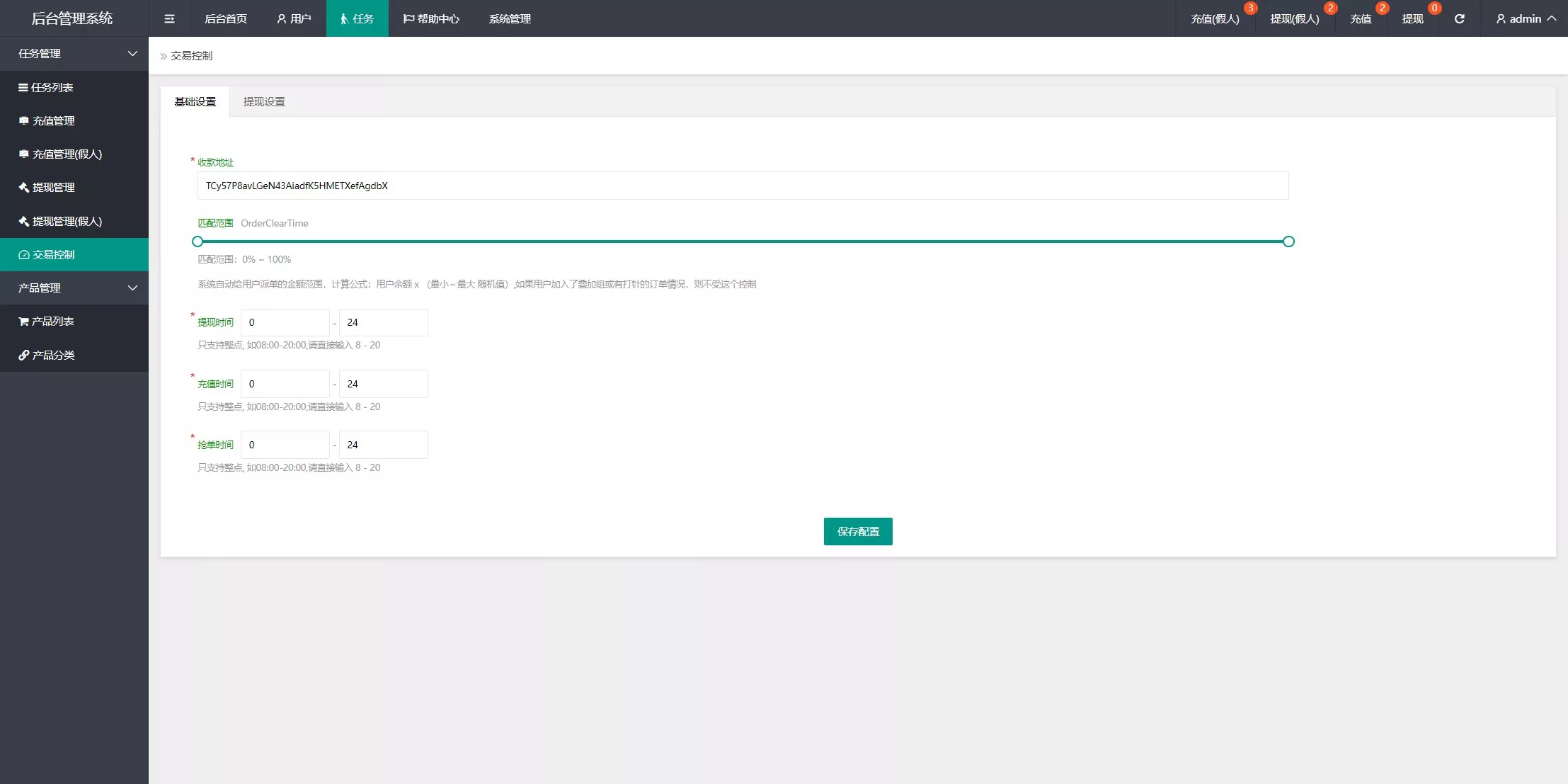Click into the 收款地址 input field
The height and width of the screenshot is (784, 1568).
[742, 186]
